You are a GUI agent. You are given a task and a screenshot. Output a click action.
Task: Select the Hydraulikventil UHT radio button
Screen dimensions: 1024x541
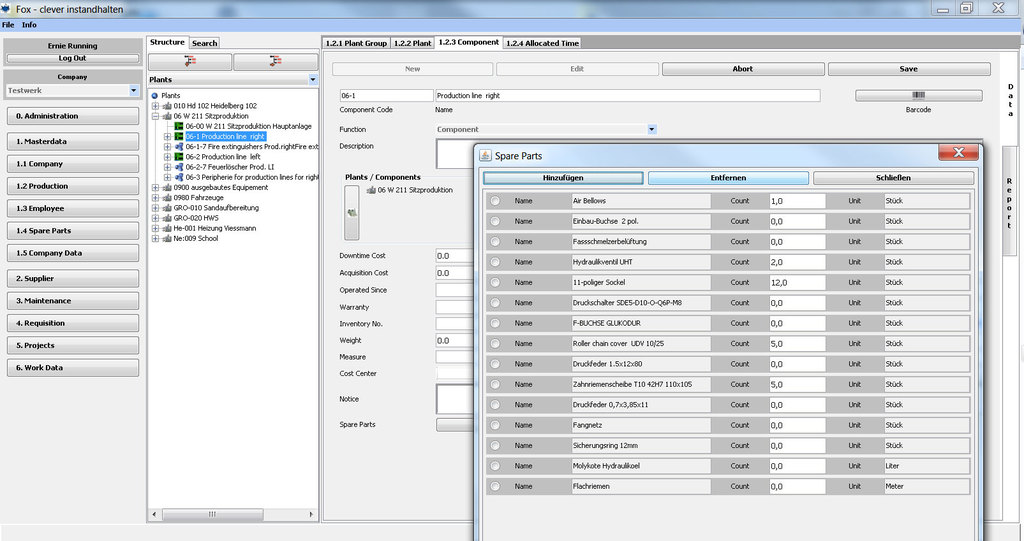coord(495,262)
